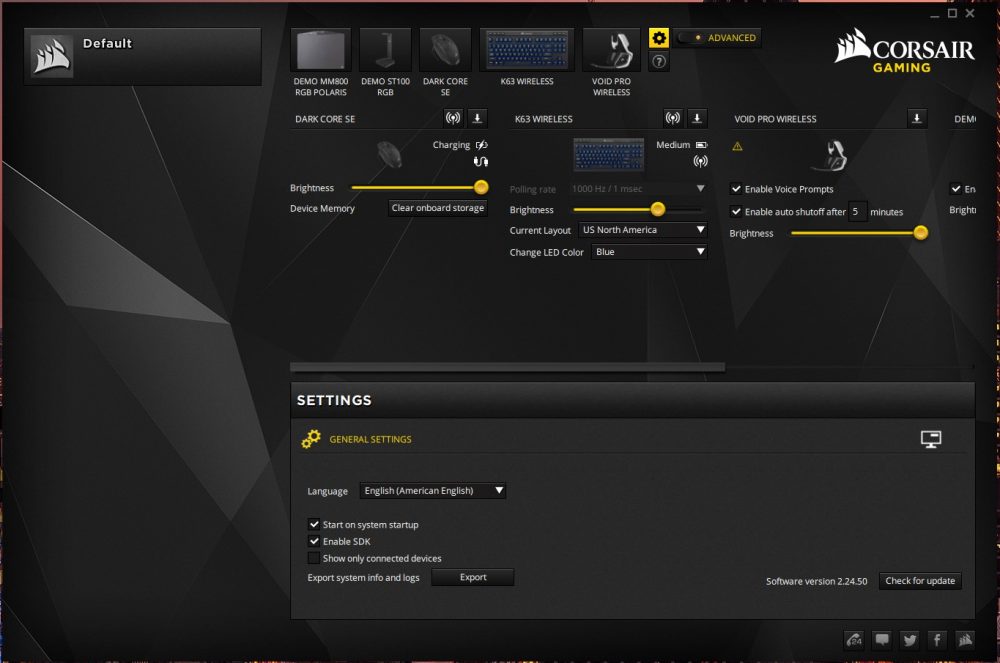Toggle Enable SDK checkbox
1000x663 pixels.
coord(314,541)
